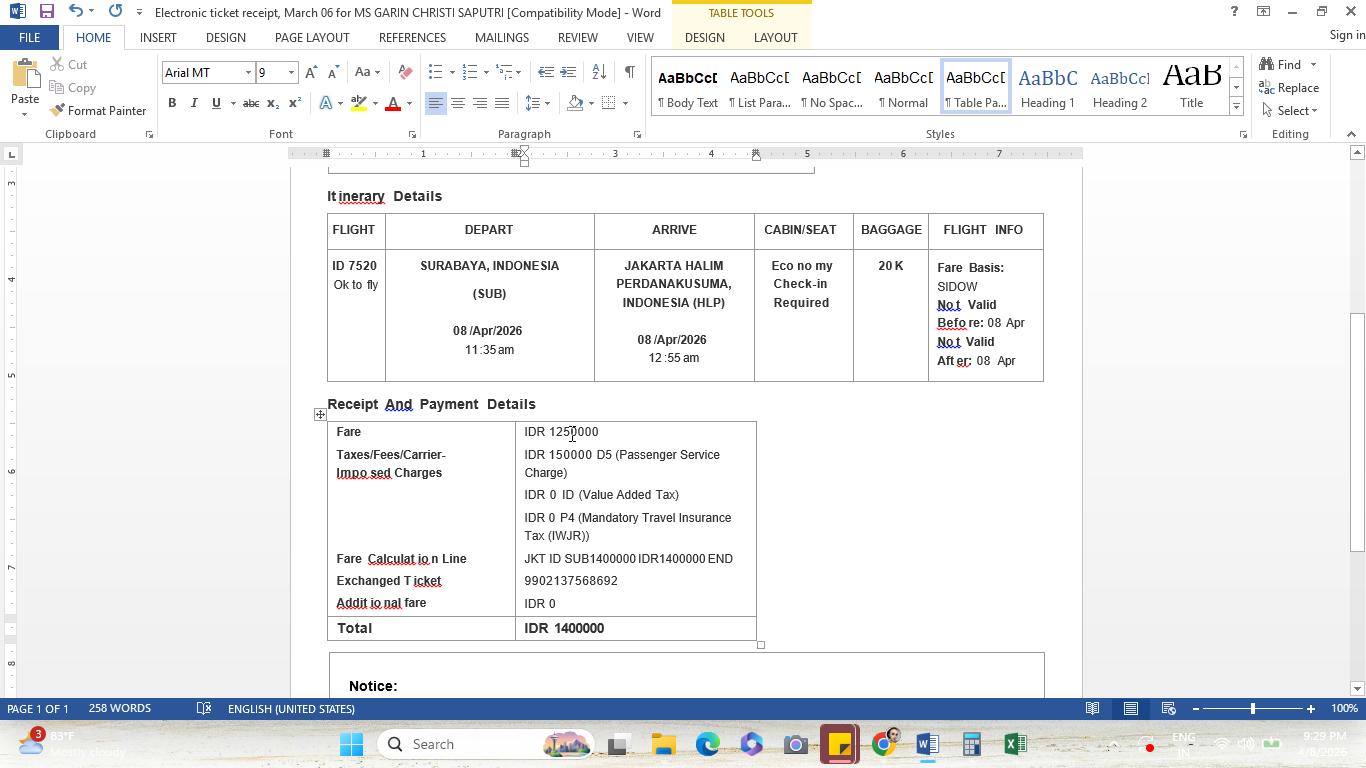The width and height of the screenshot is (1366, 768).
Task: Click the Save icon in Quick Access Toolbar
Action: coord(46,12)
